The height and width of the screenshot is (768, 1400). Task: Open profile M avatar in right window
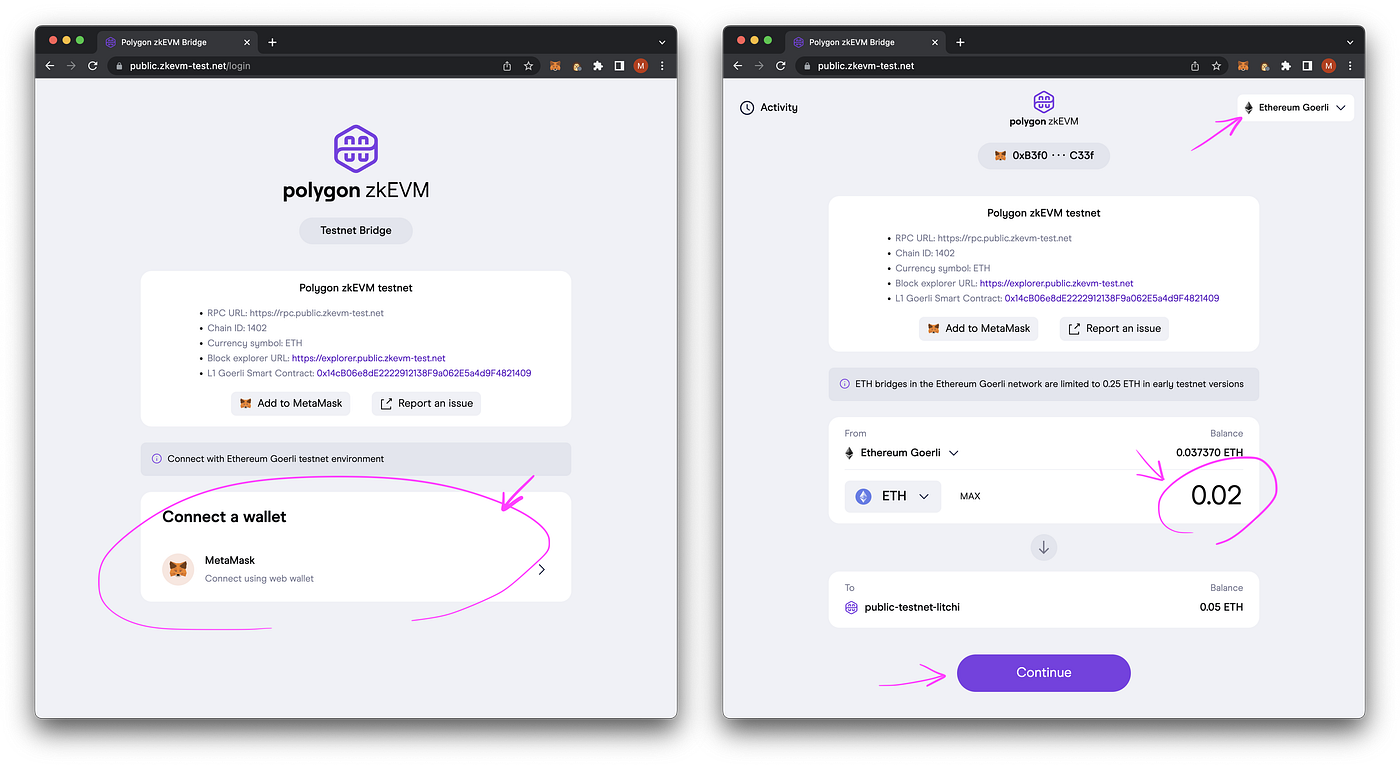1329,66
